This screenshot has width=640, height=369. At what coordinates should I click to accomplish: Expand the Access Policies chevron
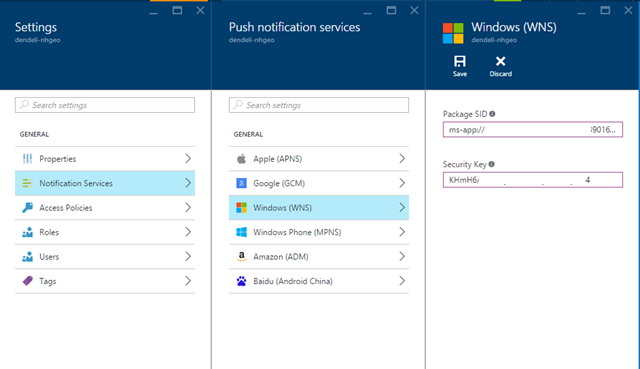tap(188, 207)
